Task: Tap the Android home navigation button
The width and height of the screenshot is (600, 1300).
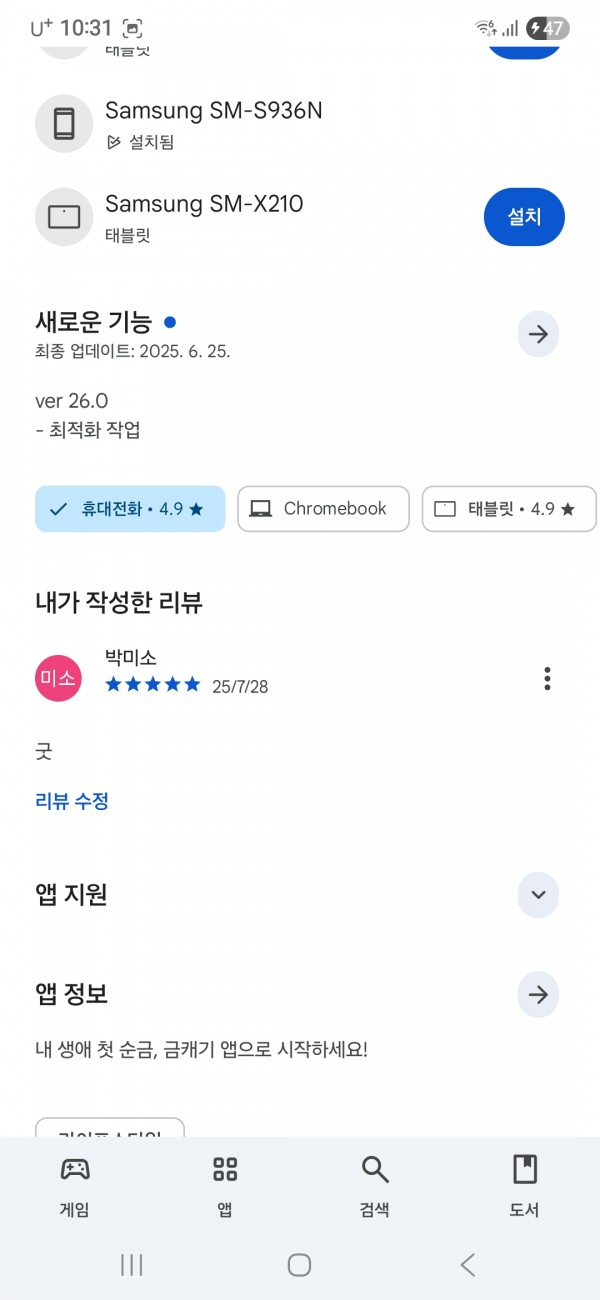Action: click(299, 1265)
